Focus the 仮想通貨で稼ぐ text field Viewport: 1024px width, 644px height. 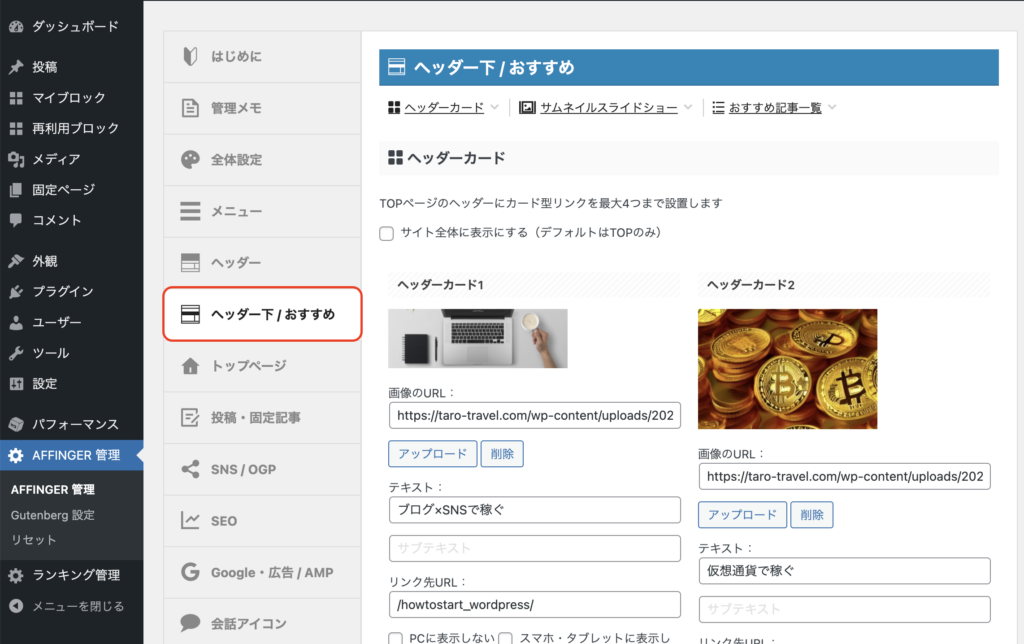click(844, 571)
